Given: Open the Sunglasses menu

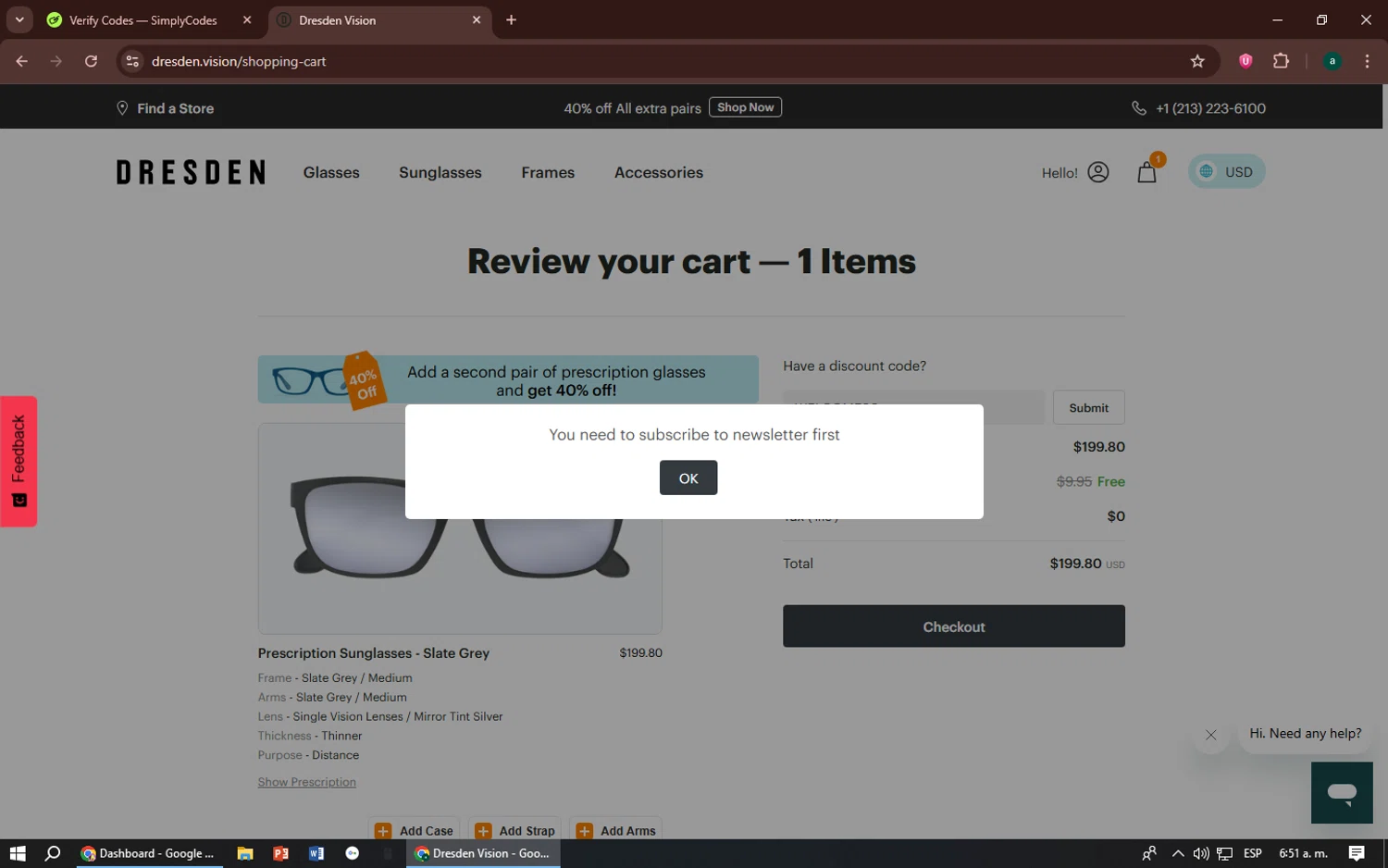Looking at the screenshot, I should pos(440,172).
